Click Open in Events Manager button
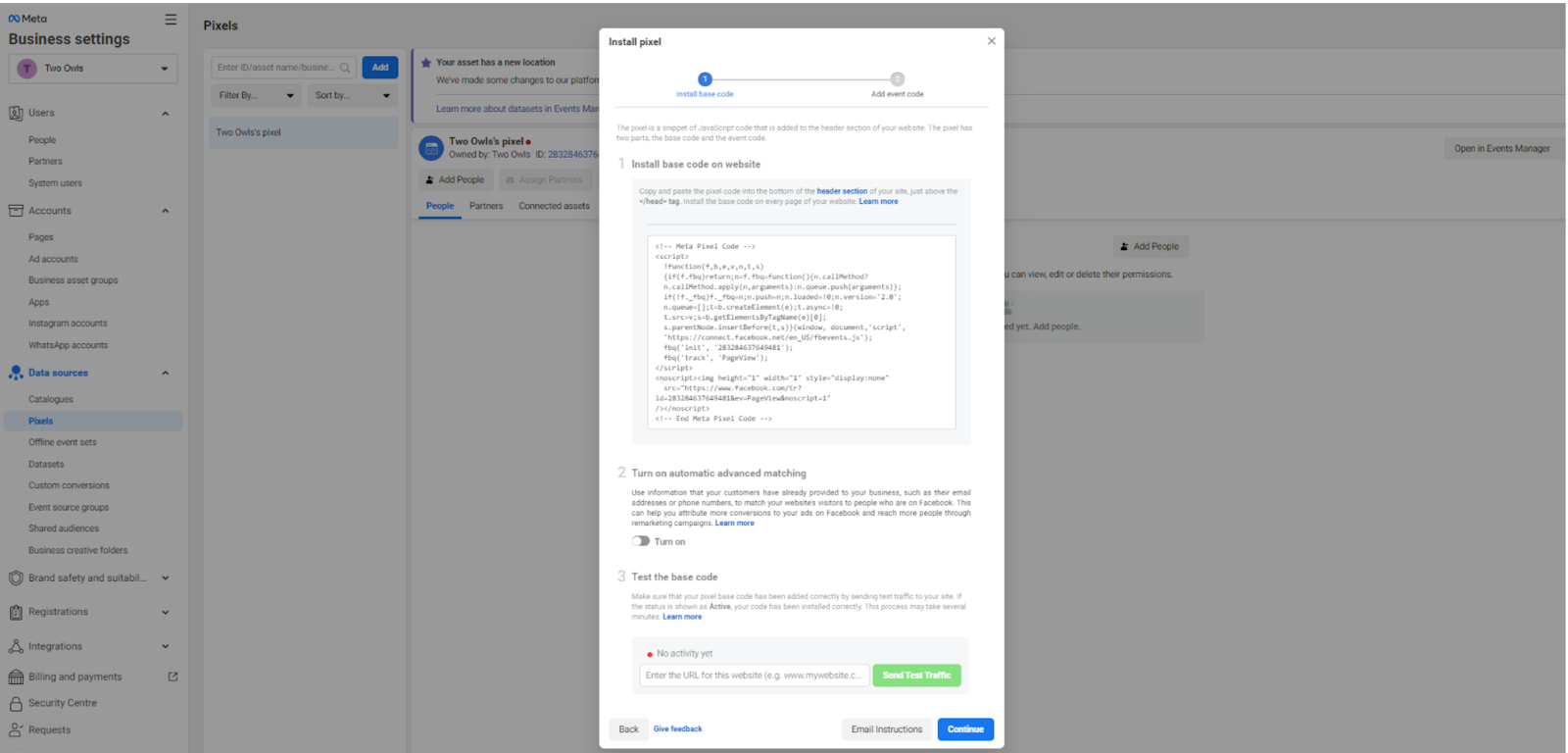The height and width of the screenshot is (753, 1568). [1502, 149]
